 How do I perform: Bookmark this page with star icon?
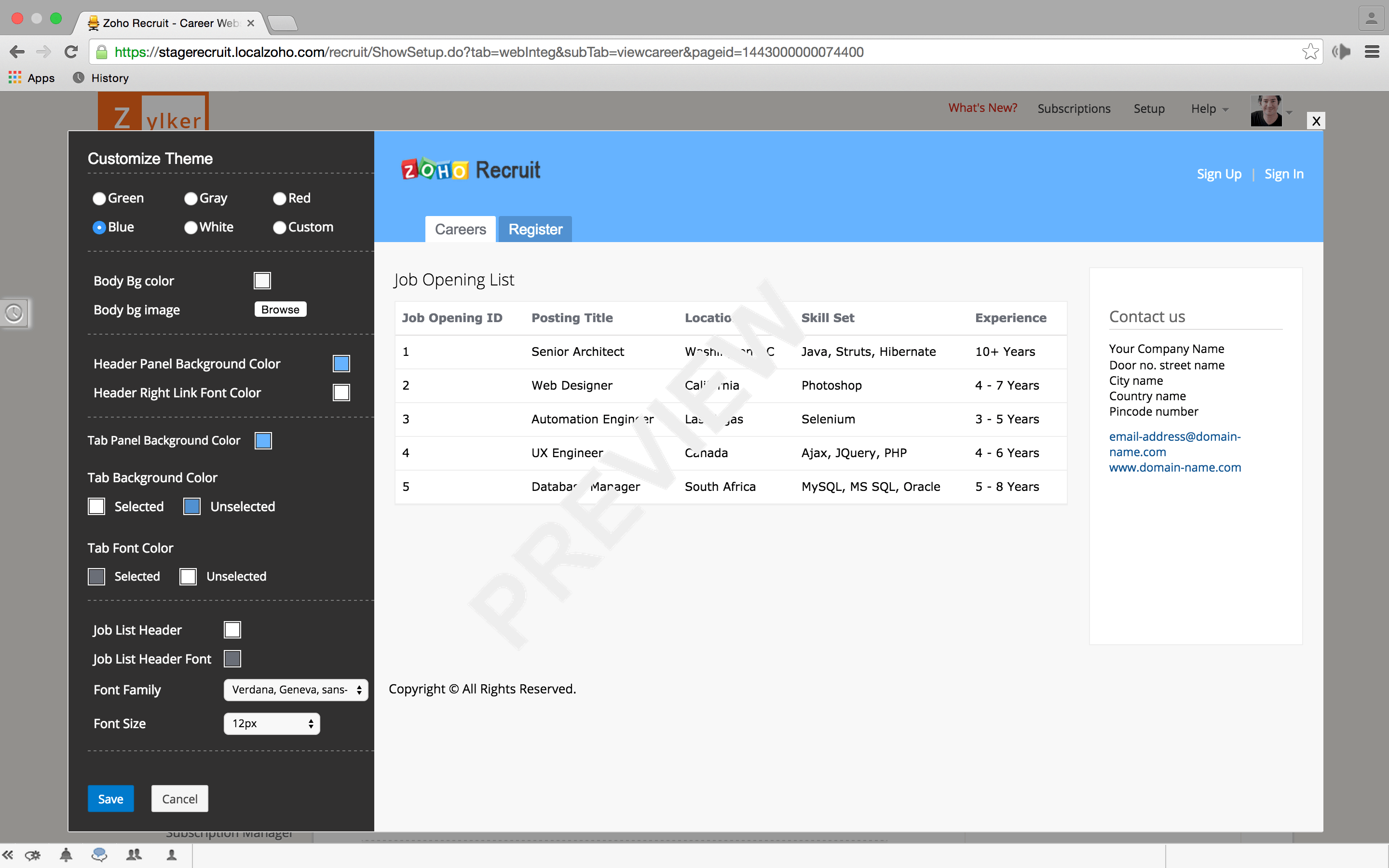coord(1310,52)
